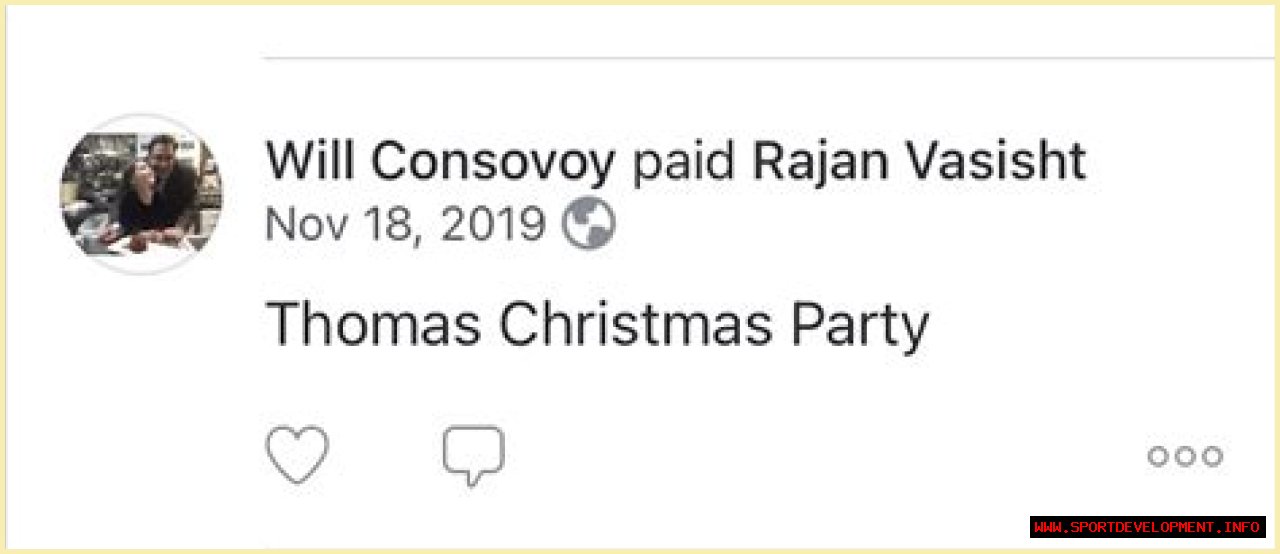Click the surname "Consovoy" in the header

[x=493, y=162]
